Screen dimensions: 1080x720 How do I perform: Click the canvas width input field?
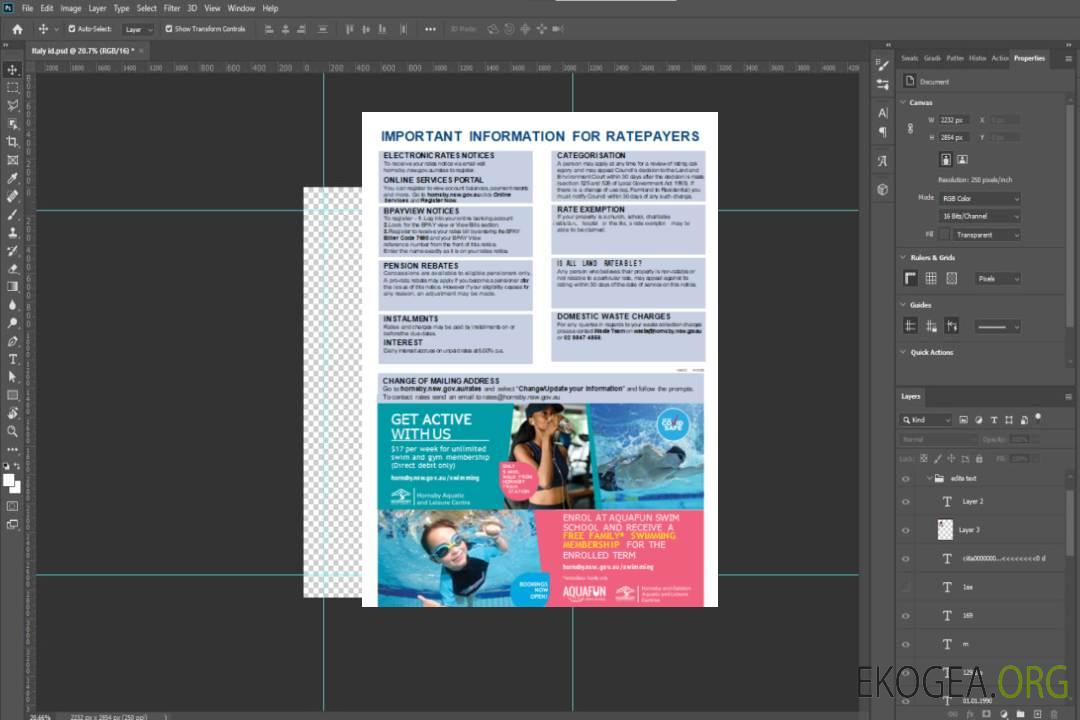tap(954, 120)
